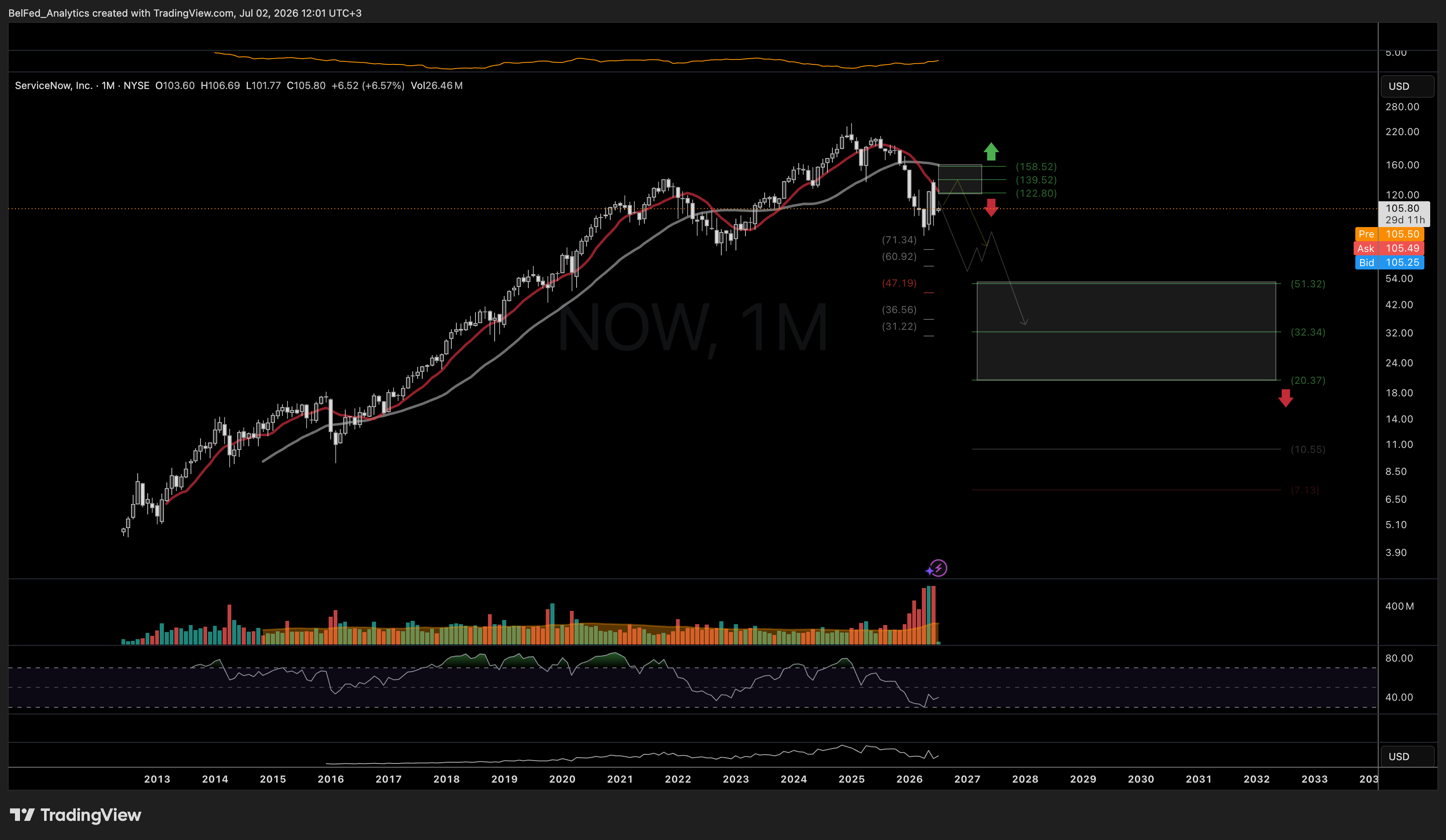Click the (36.56) level label
This screenshot has height=840, width=1446.
899,309
